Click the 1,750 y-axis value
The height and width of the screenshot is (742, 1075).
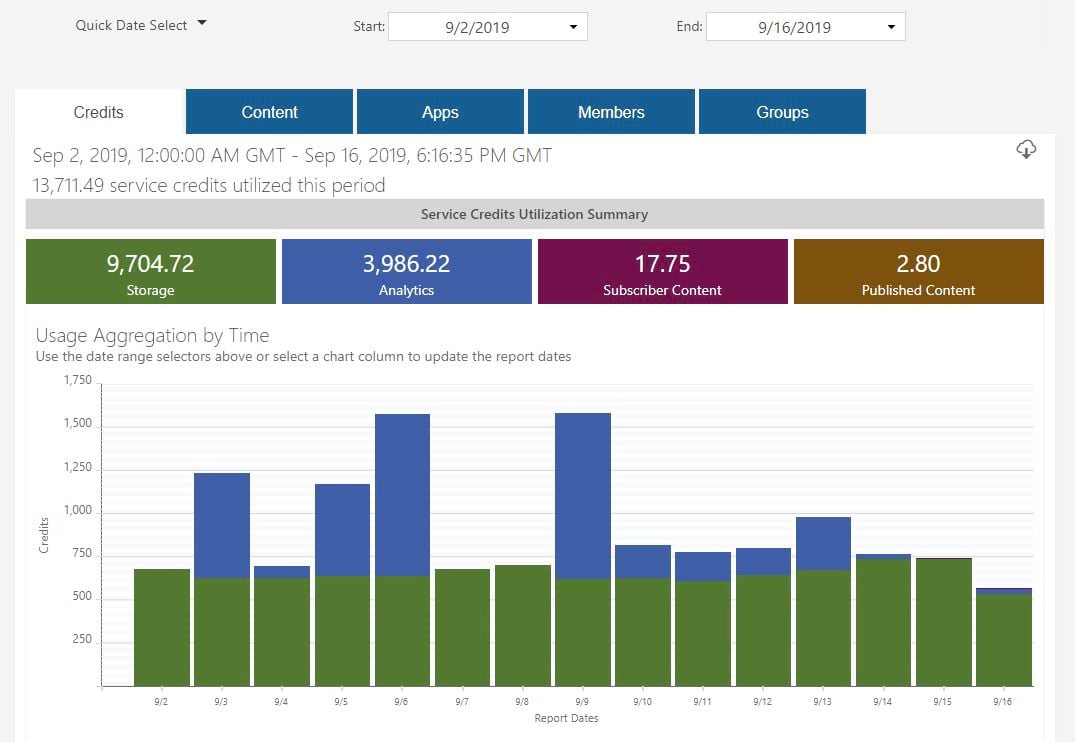[x=77, y=380]
